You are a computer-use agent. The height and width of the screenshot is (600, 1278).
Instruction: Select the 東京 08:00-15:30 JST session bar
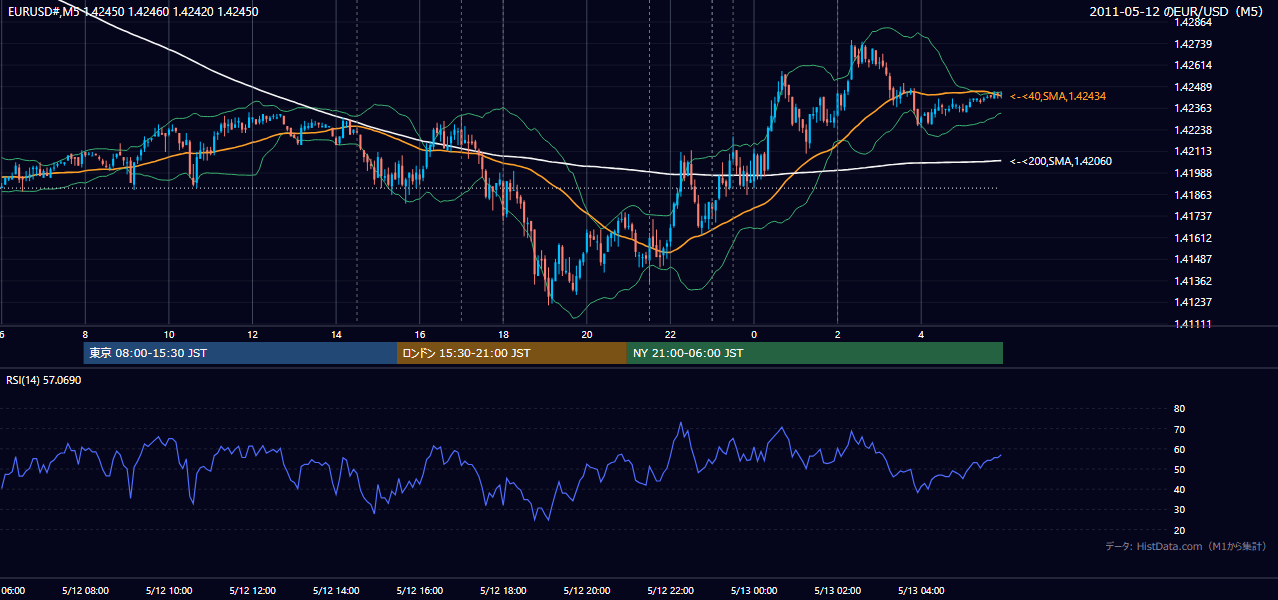[240, 353]
